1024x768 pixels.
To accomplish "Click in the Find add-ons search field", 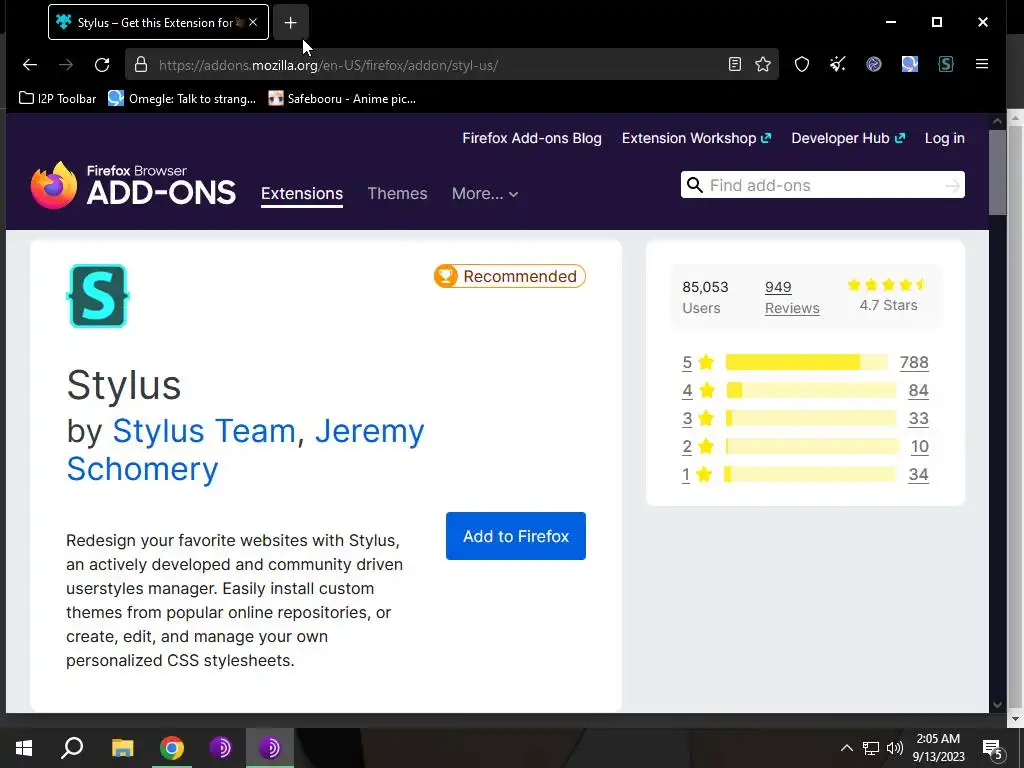I will point(823,185).
